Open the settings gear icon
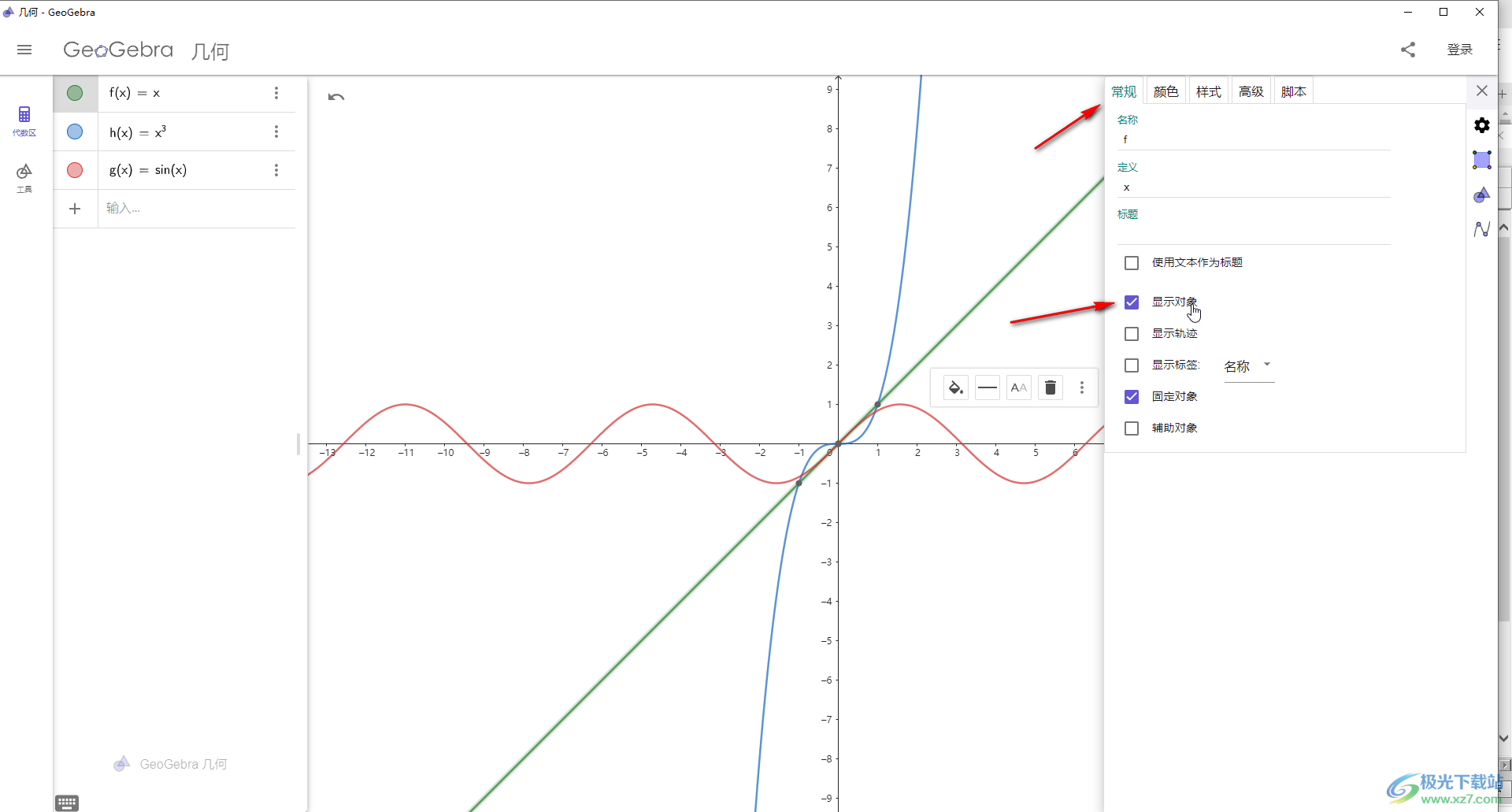The height and width of the screenshot is (812, 1512). click(1482, 125)
